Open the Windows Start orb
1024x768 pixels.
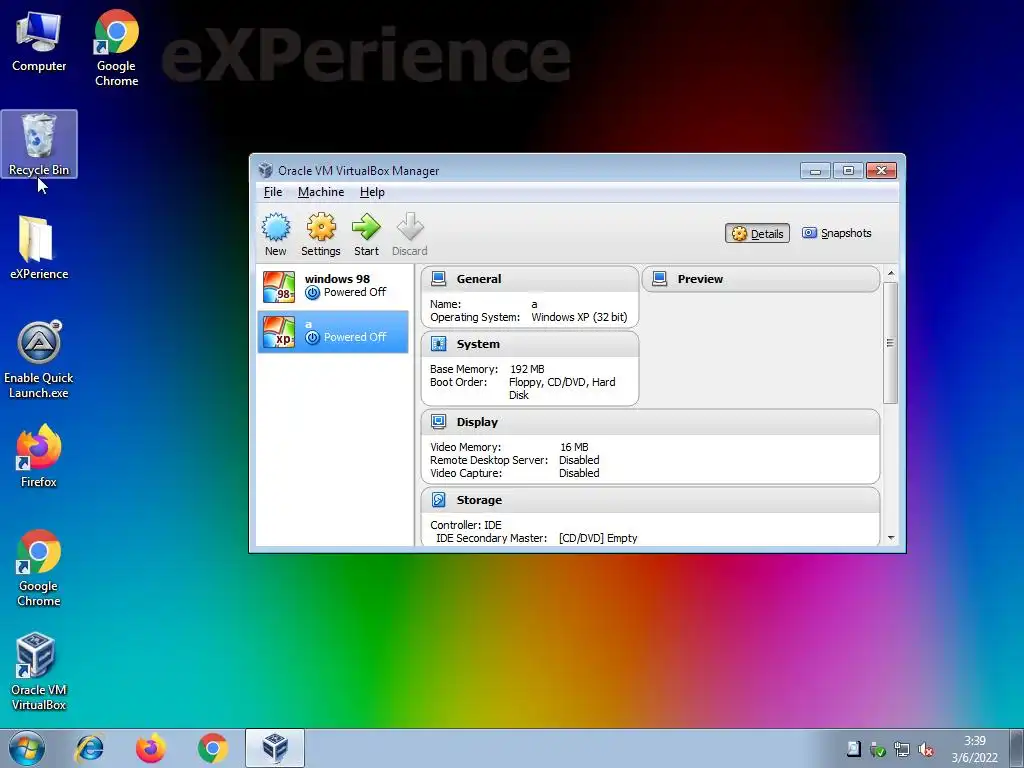(27, 748)
